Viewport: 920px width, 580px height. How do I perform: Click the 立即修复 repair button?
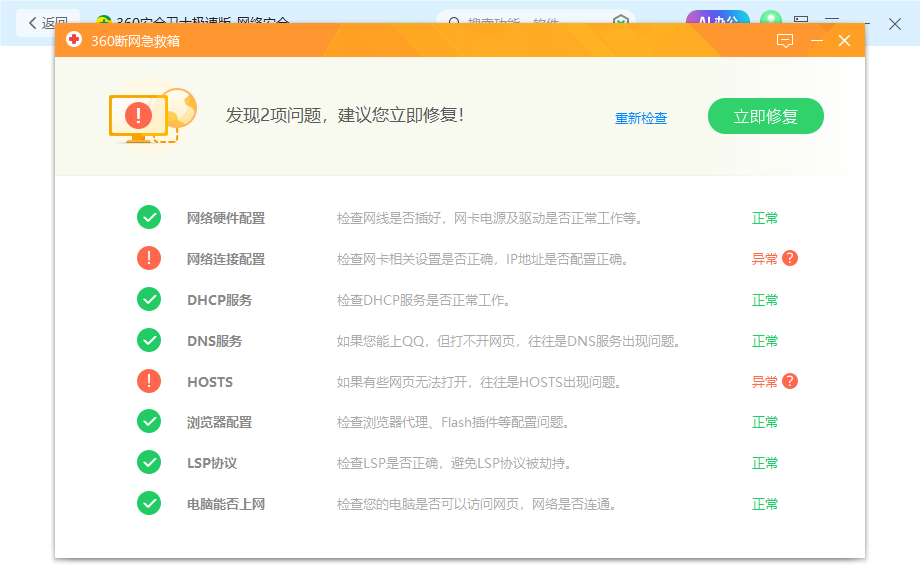tap(765, 115)
